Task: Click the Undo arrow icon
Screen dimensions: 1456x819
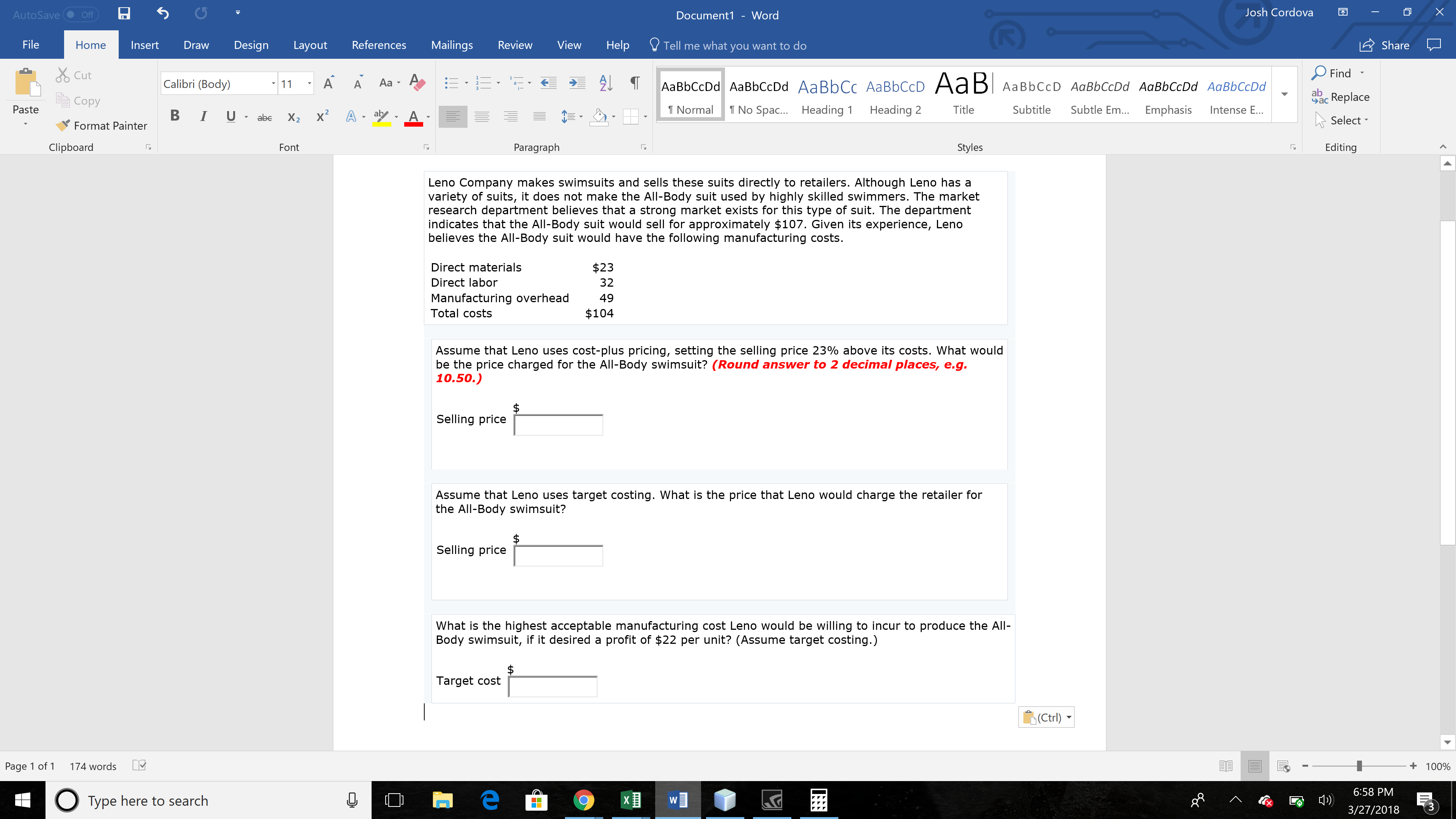Action: coord(163,14)
